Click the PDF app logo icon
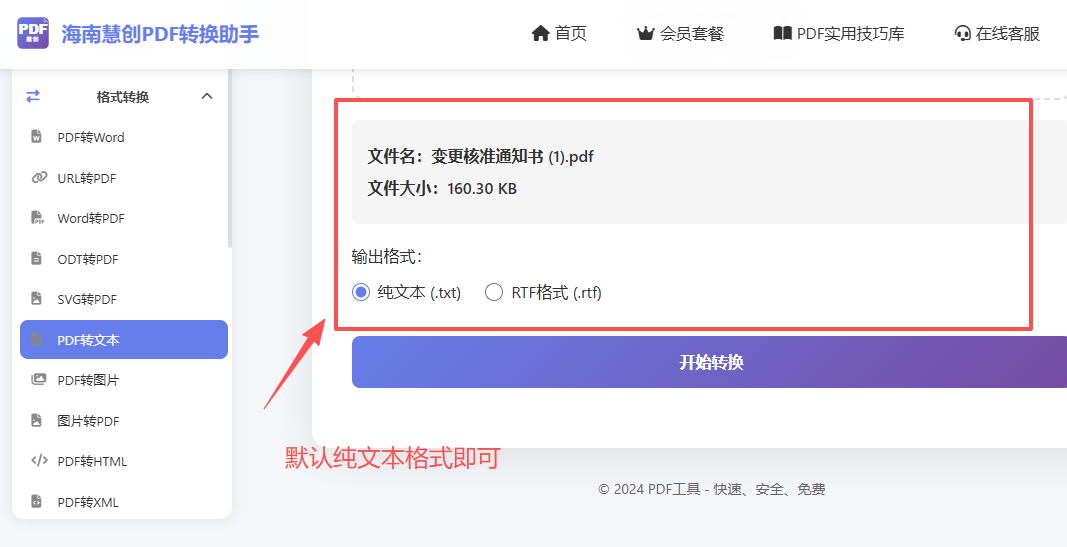The height and width of the screenshot is (547, 1067). click(33, 33)
